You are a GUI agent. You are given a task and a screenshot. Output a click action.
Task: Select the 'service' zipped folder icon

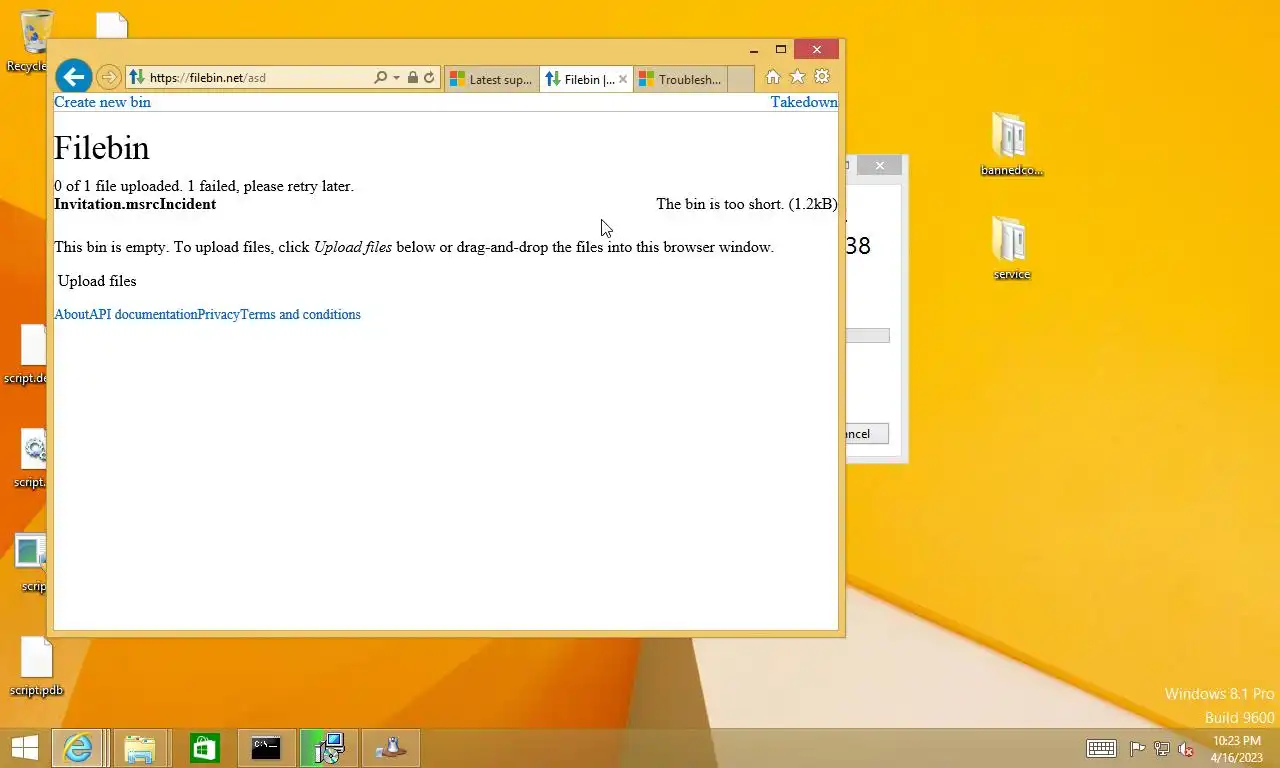point(1011,248)
